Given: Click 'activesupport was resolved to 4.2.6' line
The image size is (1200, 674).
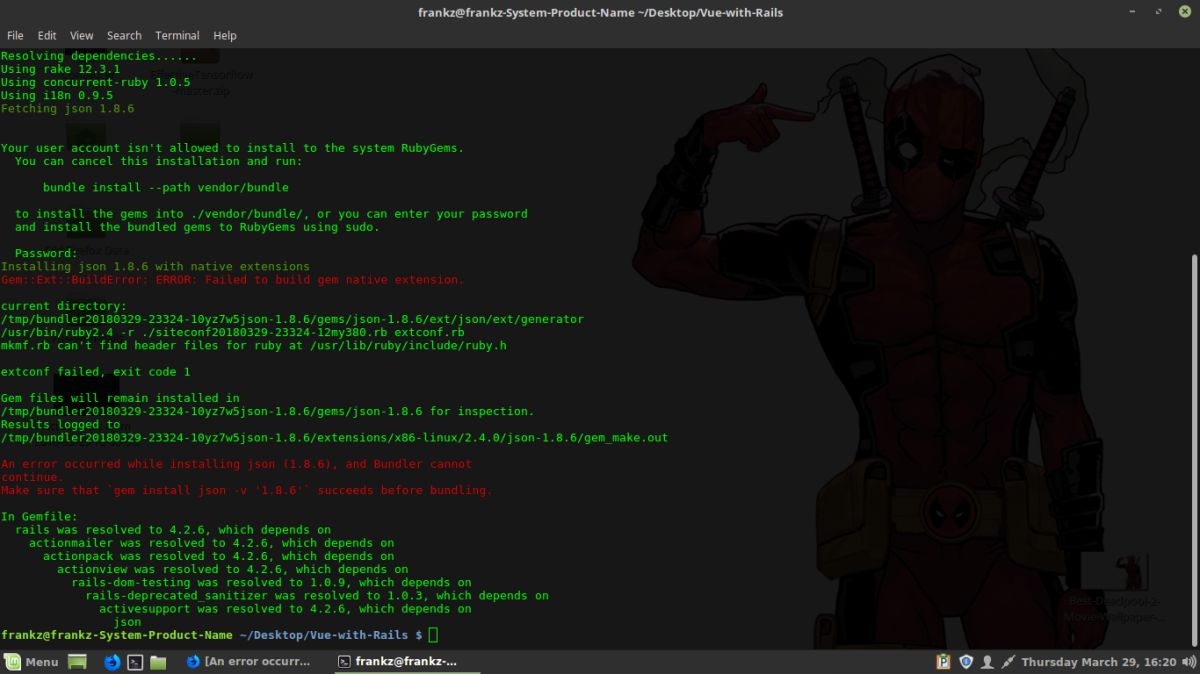Looking at the screenshot, I should tap(285, 608).
